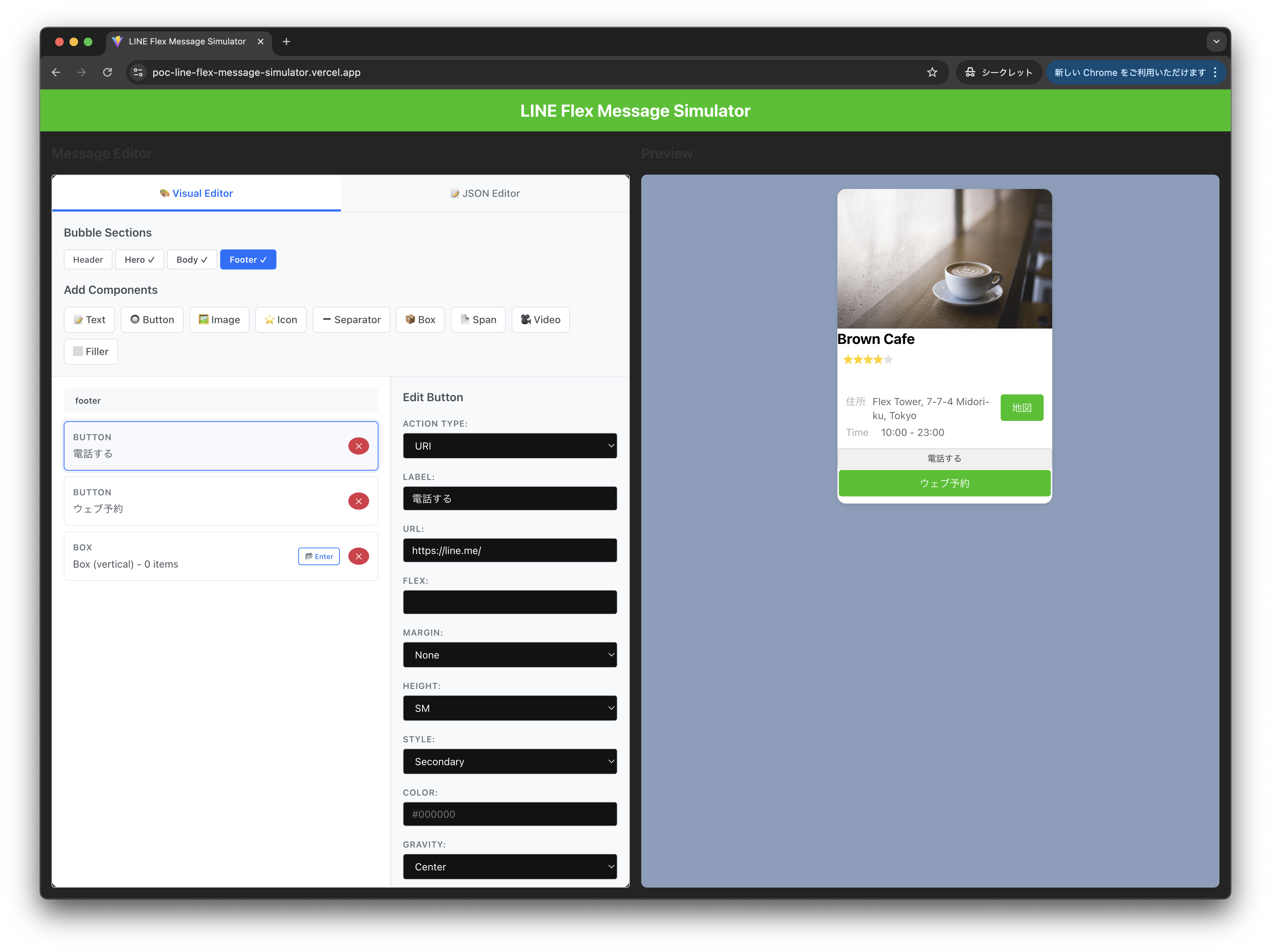Add an Image component
The height and width of the screenshot is (952, 1271).
pyautogui.click(x=219, y=320)
